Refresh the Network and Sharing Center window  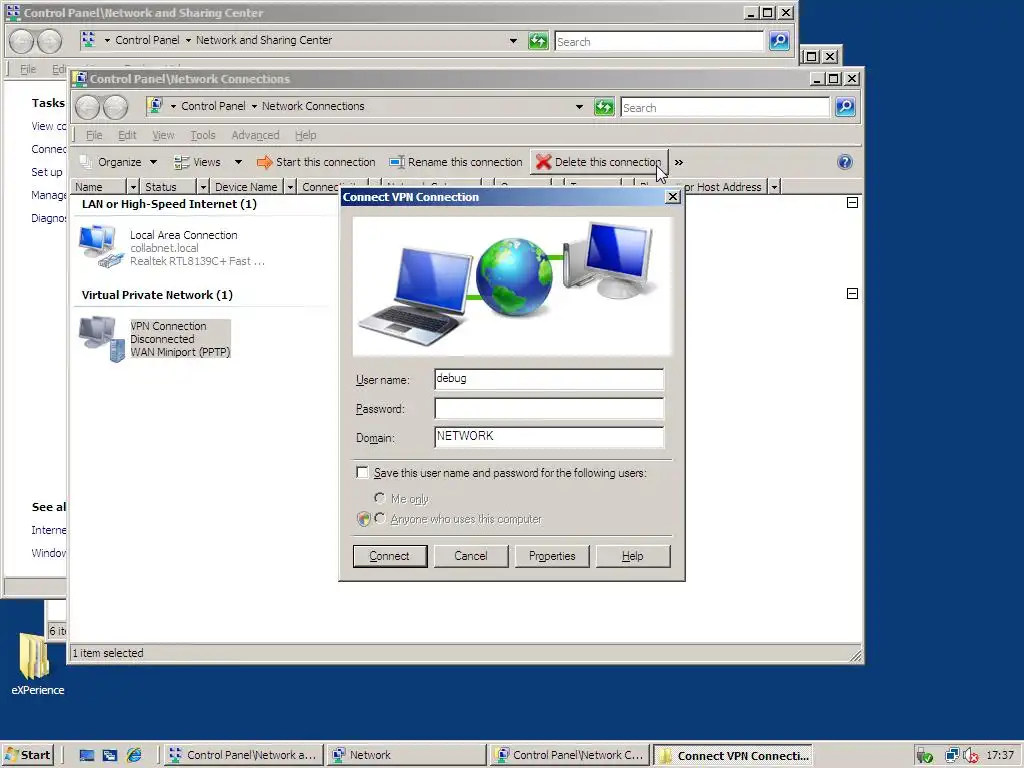tap(538, 41)
